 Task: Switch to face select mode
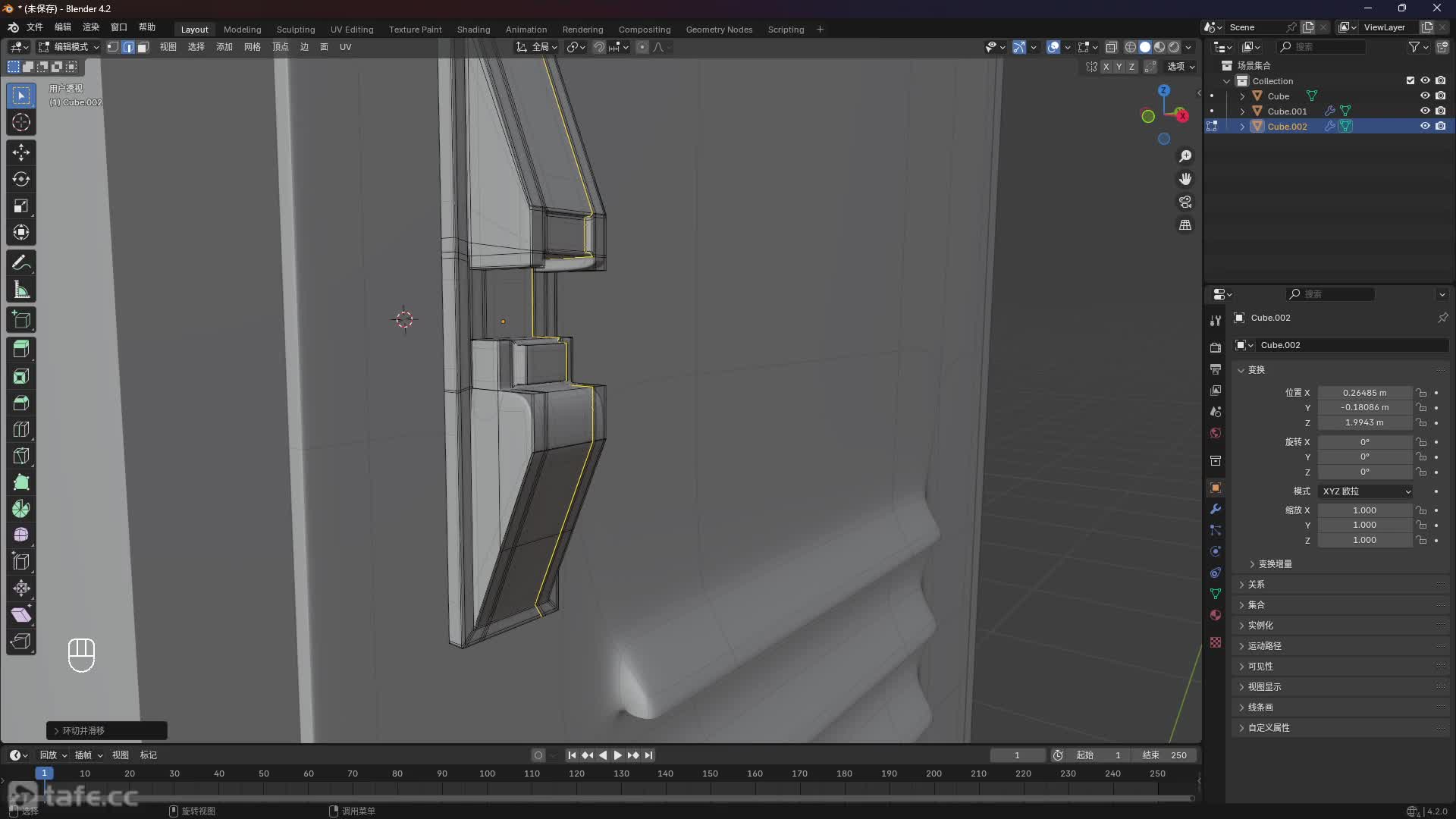click(143, 47)
